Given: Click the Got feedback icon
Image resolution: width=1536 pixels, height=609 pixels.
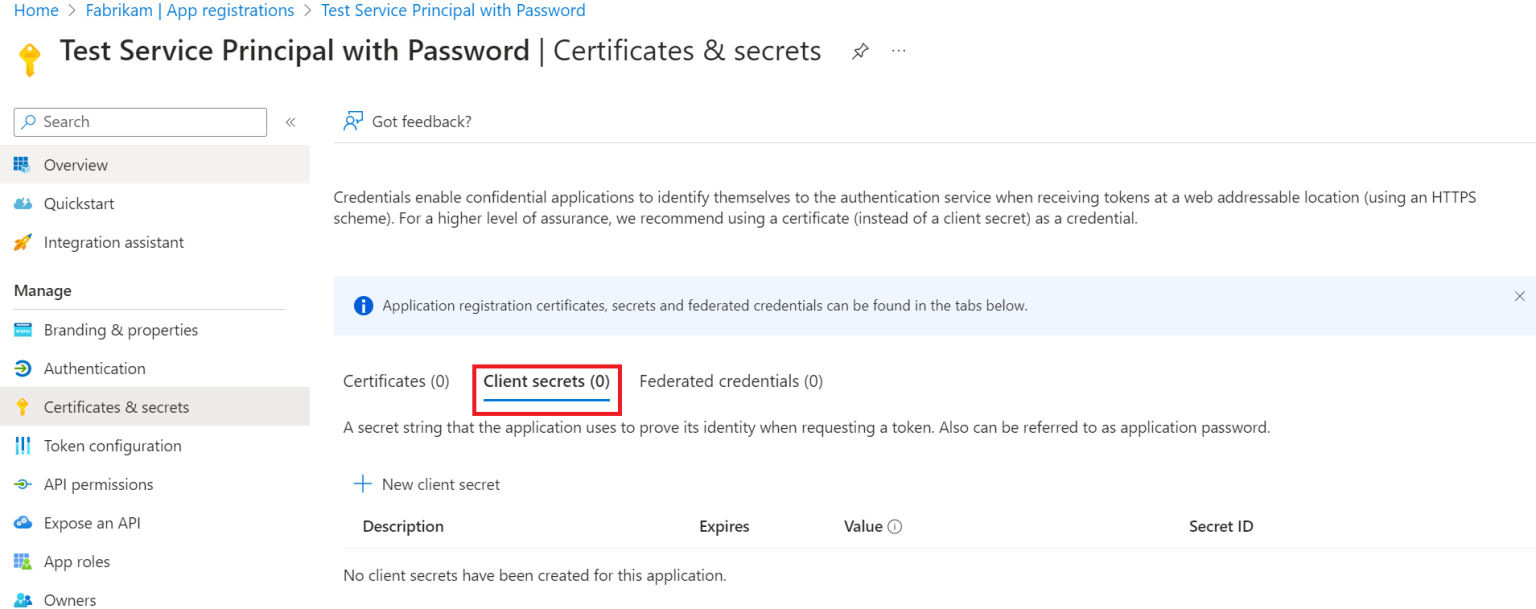Looking at the screenshot, I should (x=353, y=121).
